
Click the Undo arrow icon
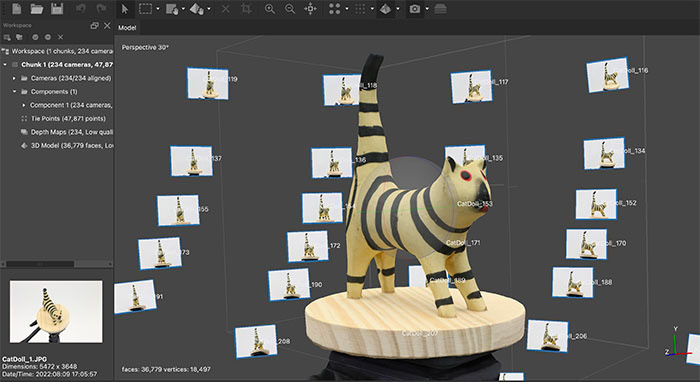pos(81,8)
